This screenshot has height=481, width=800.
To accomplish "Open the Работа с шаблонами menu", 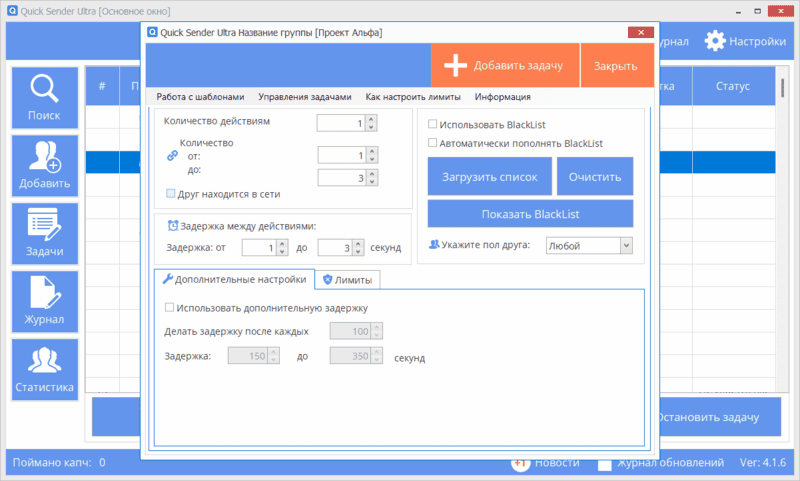I will (x=200, y=97).
